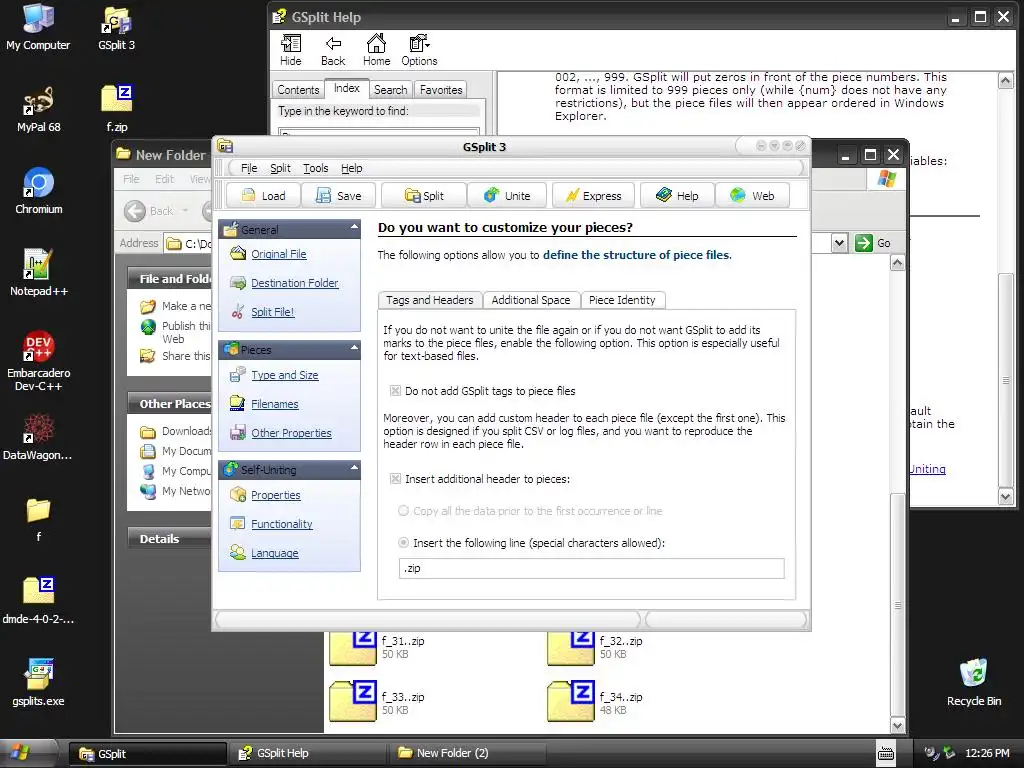1024x768 pixels.
Task: Open the Filenames page link
Action: [x=274, y=404]
